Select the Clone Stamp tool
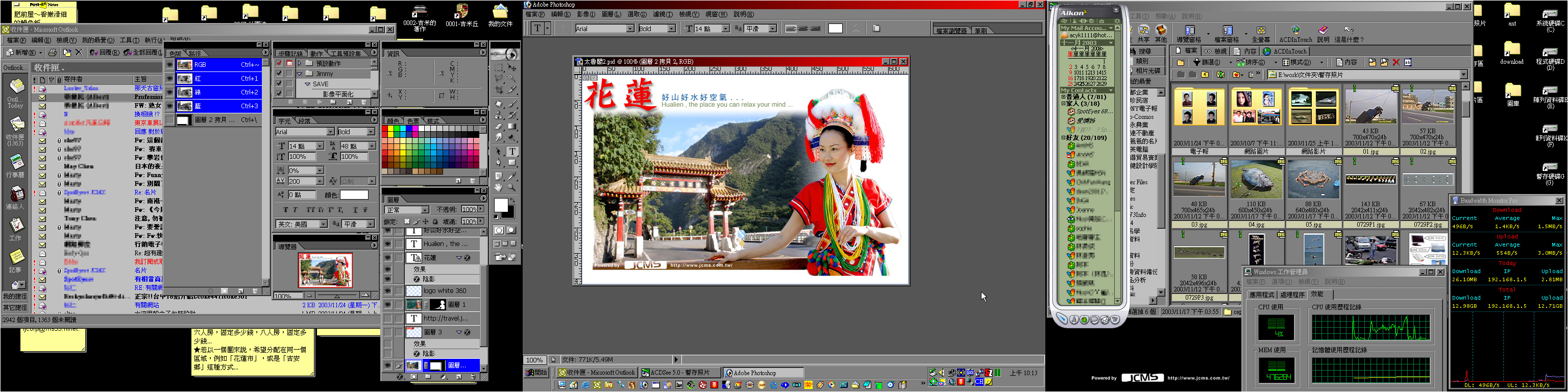 click(x=499, y=115)
